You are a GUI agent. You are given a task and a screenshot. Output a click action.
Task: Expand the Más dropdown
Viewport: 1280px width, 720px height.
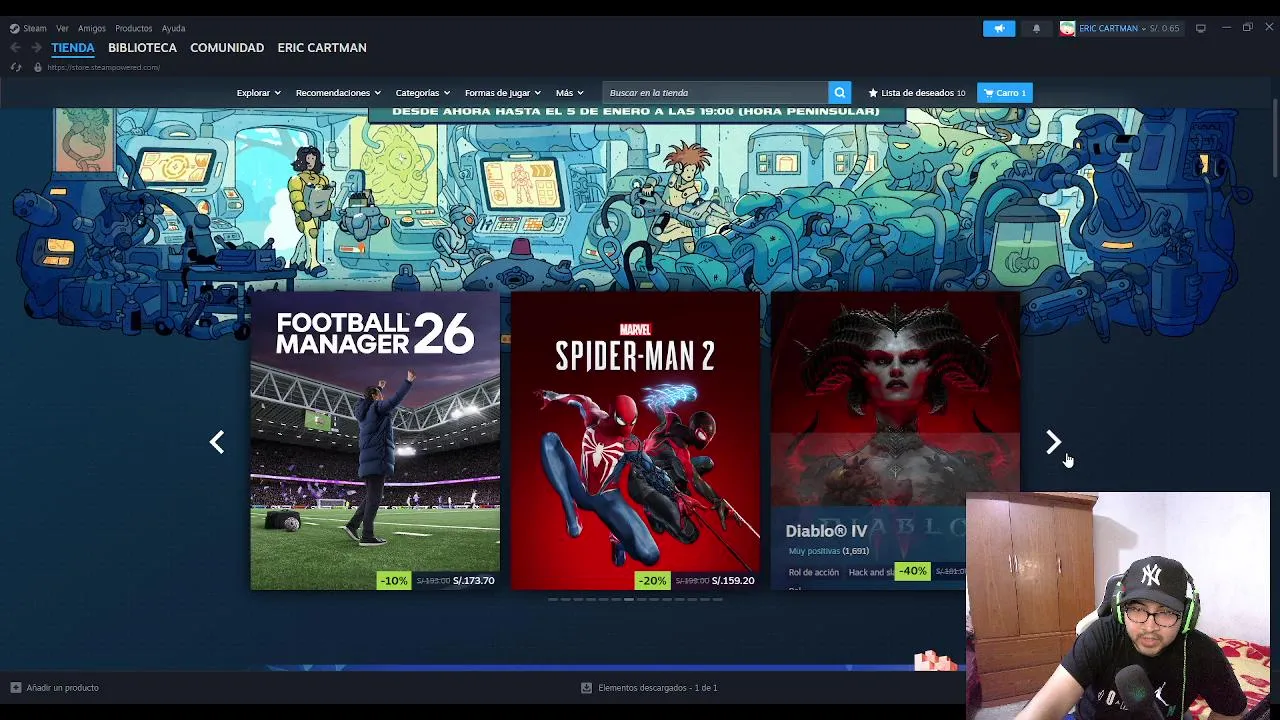point(569,93)
